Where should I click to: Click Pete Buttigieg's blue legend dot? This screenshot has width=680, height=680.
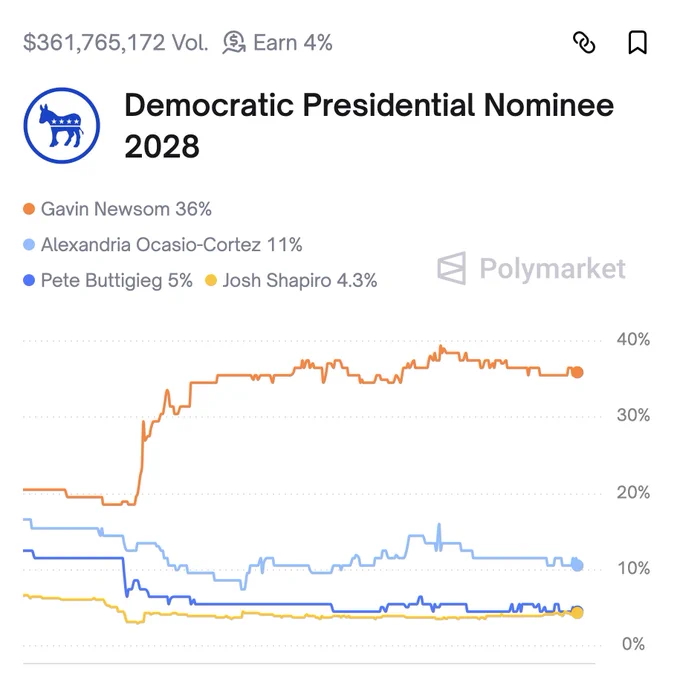pyautogui.click(x=29, y=280)
